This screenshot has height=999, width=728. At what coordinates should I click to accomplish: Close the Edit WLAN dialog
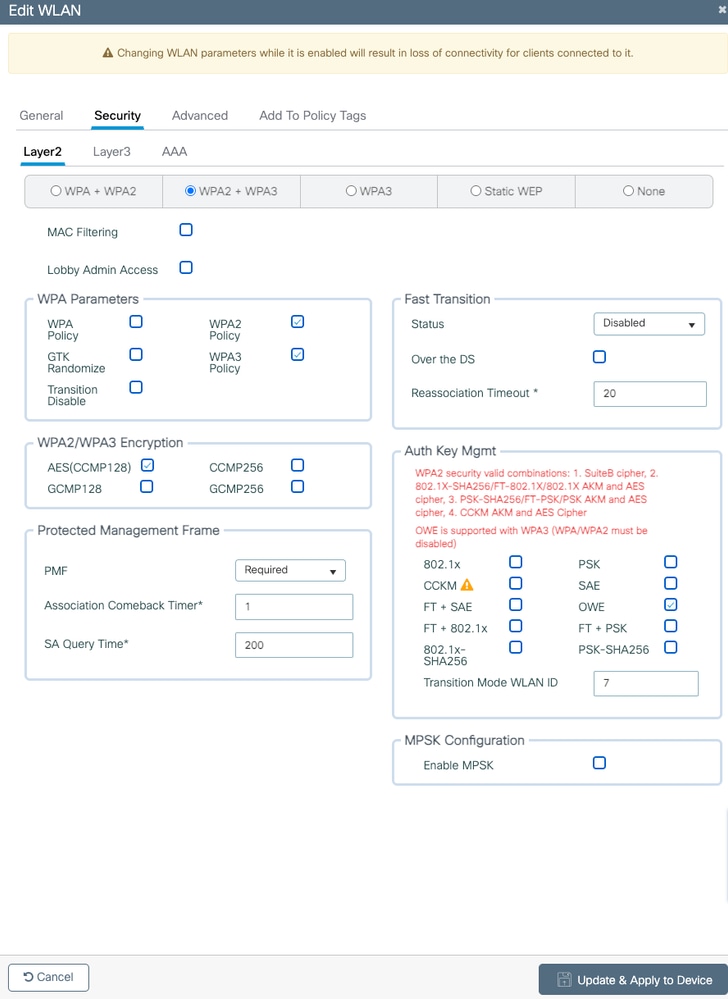pos(722,10)
